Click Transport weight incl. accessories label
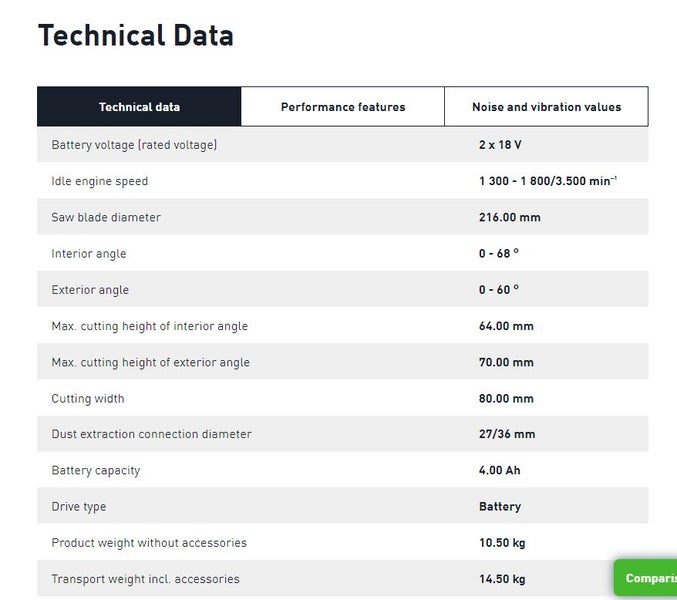Image resolution: width=677 pixels, height=600 pixels. point(145,579)
